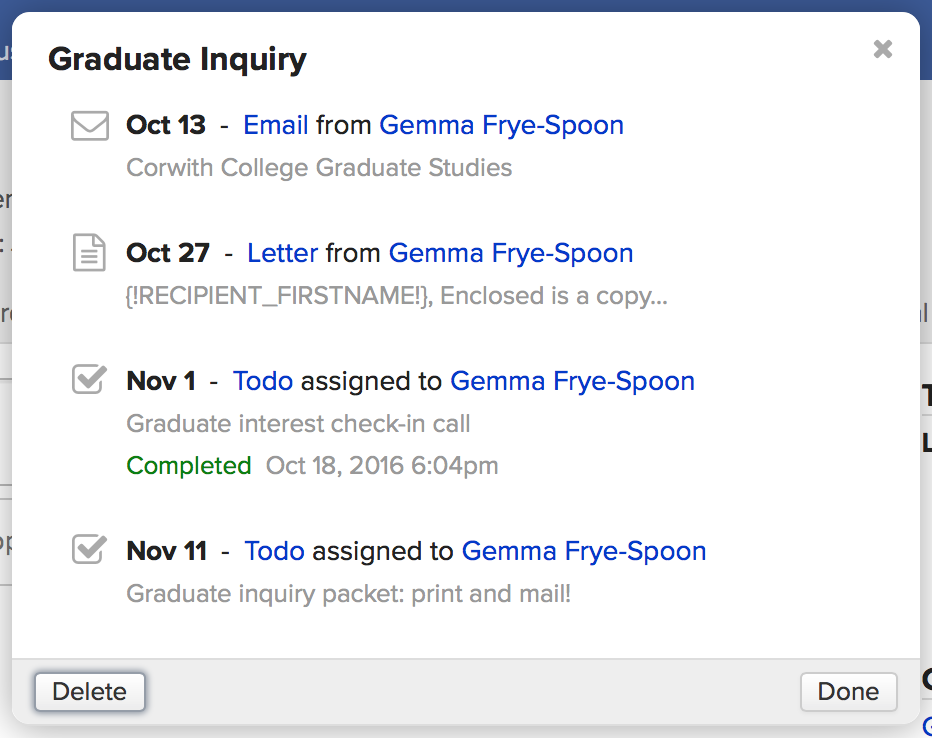This screenshot has height=738, width=932.
Task: Click the envelope icon beside Oct 13
Action: point(90,126)
